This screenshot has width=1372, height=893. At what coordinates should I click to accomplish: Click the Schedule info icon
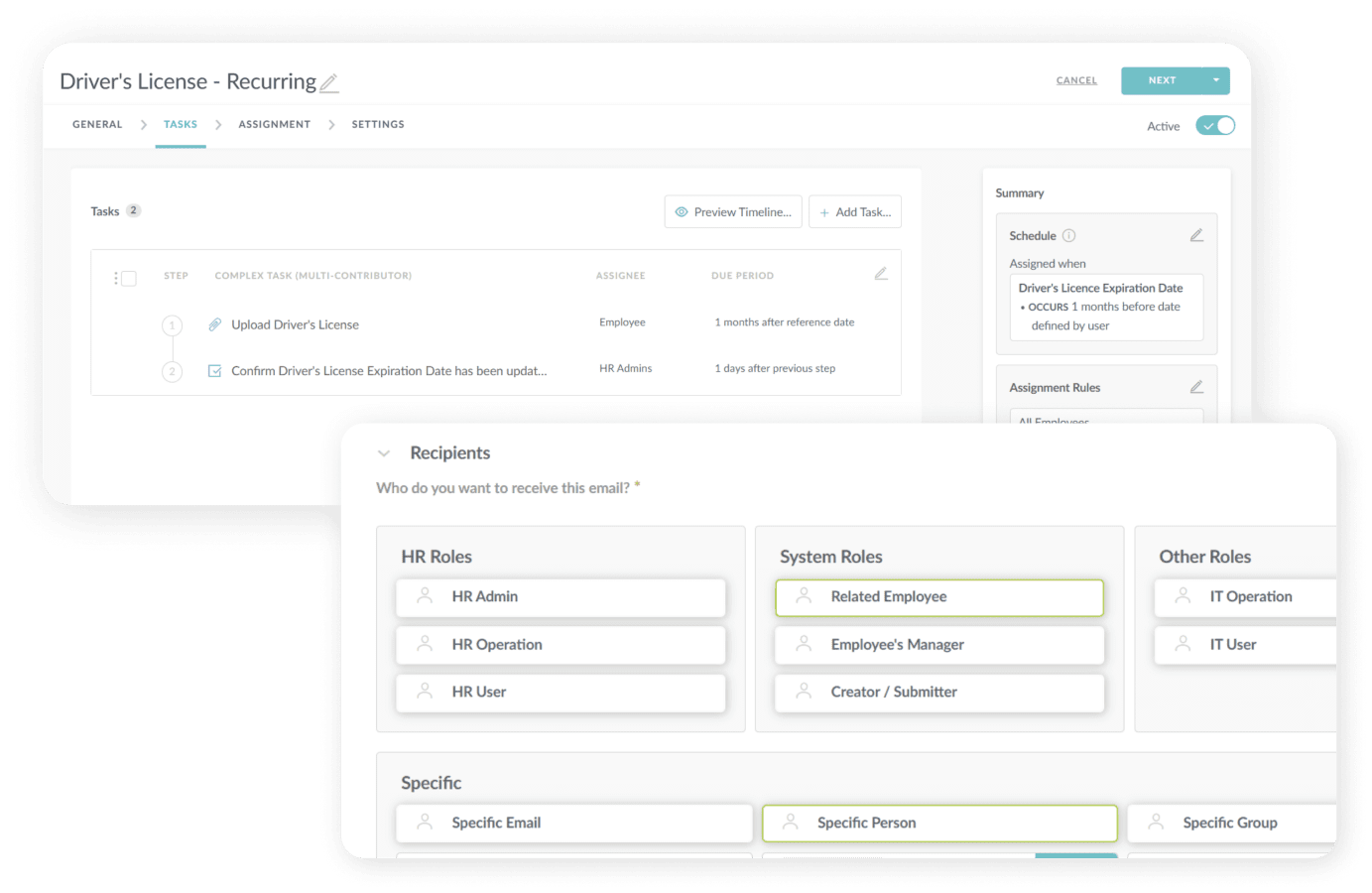(1069, 235)
